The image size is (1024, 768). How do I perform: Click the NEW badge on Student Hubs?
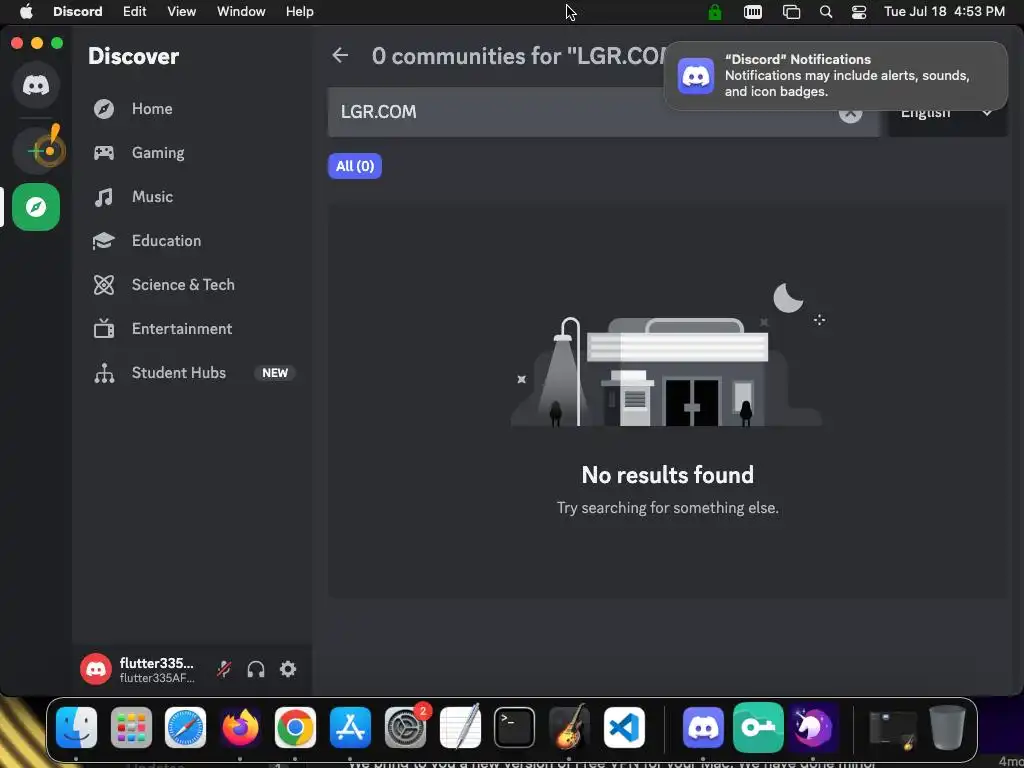pyautogui.click(x=275, y=373)
